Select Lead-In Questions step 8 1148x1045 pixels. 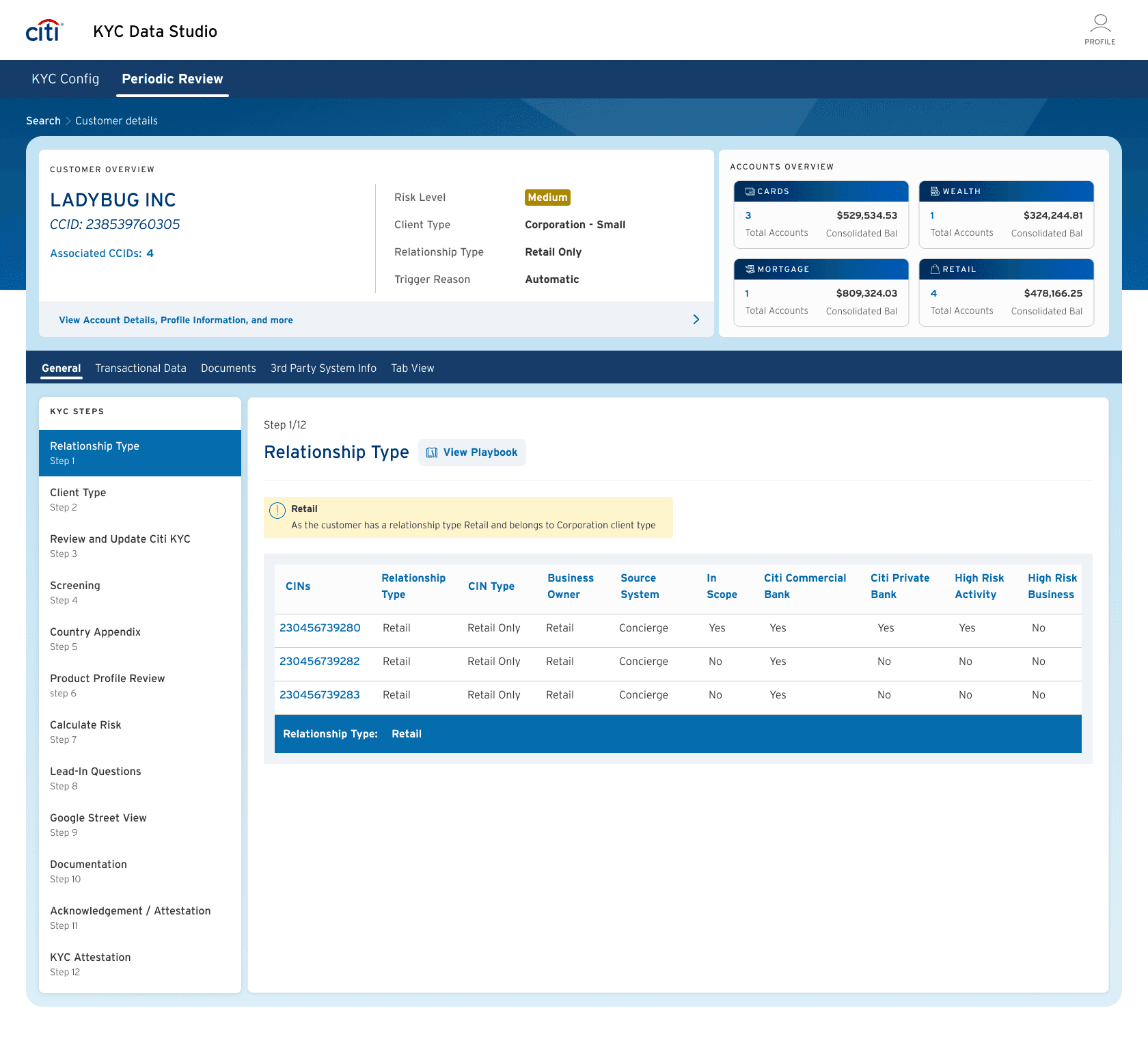140,778
